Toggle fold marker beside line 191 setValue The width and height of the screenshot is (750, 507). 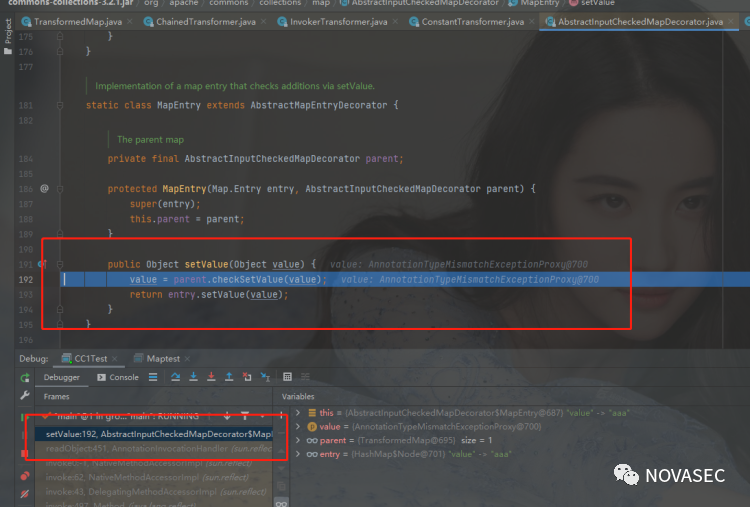(60, 264)
